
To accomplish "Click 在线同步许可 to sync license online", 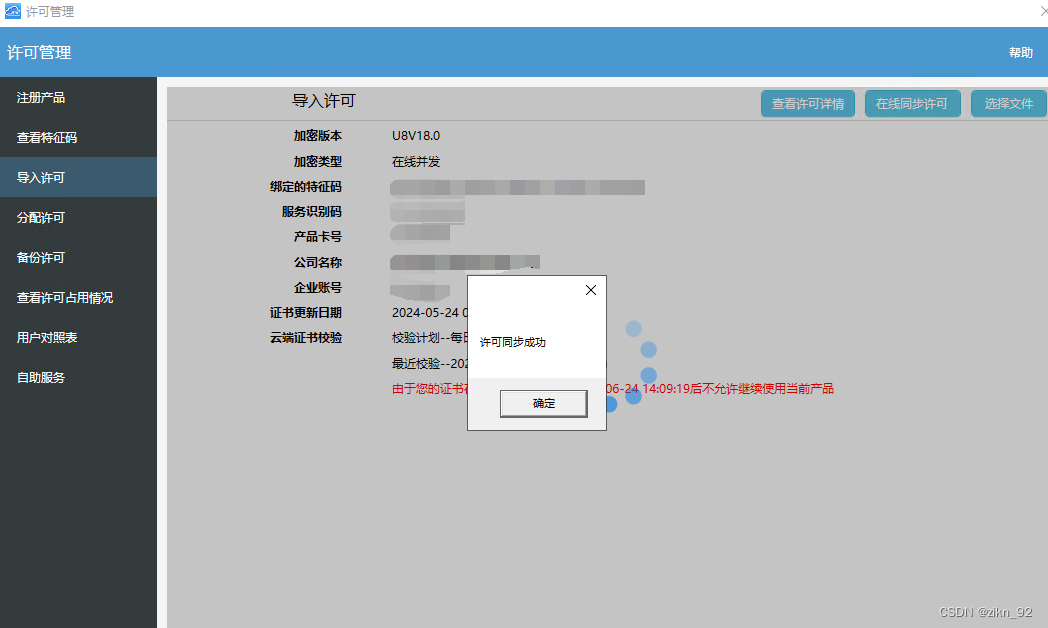I will tap(912, 103).
